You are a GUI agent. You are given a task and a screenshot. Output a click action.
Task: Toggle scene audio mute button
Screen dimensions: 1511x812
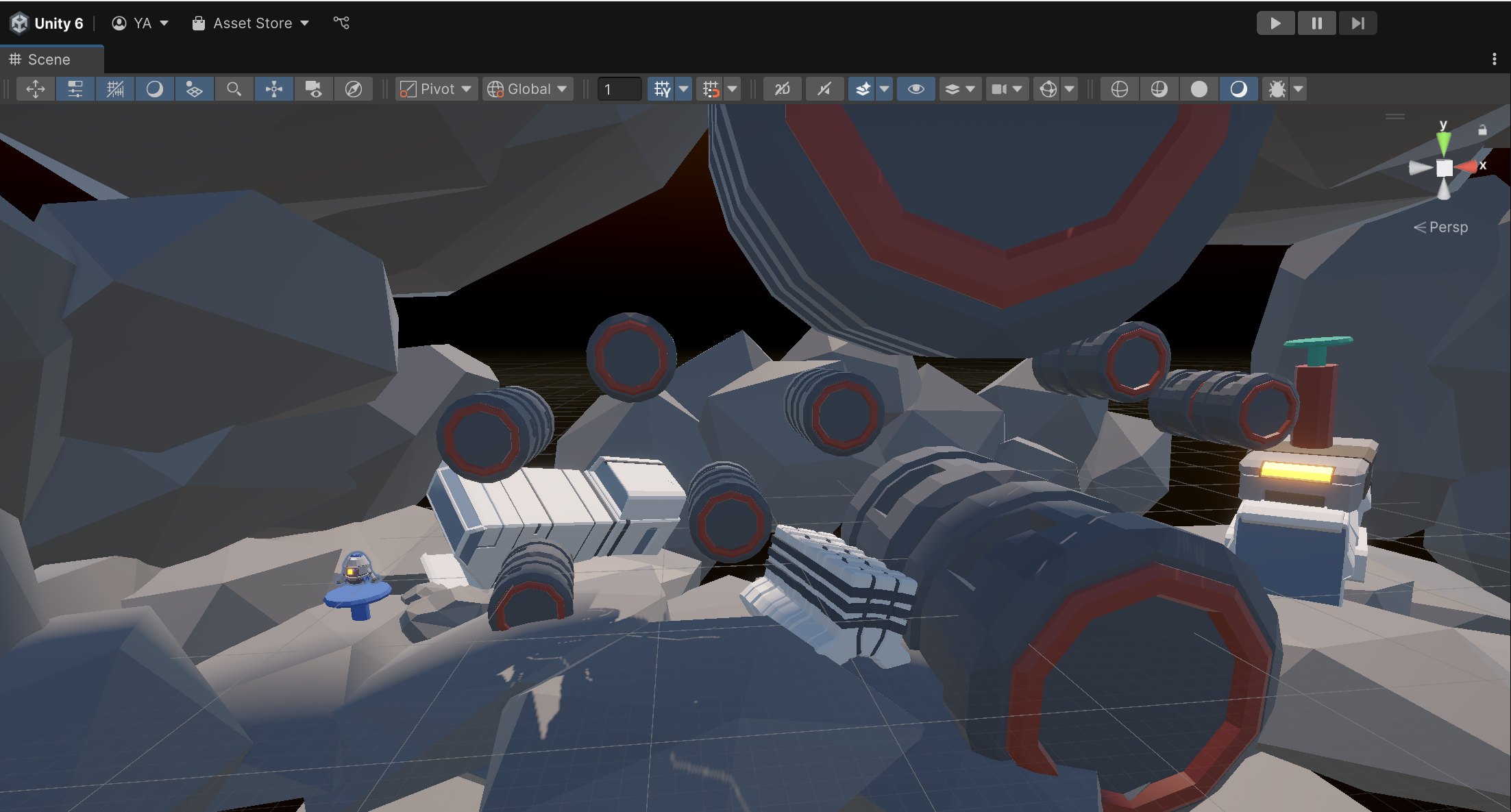click(824, 89)
